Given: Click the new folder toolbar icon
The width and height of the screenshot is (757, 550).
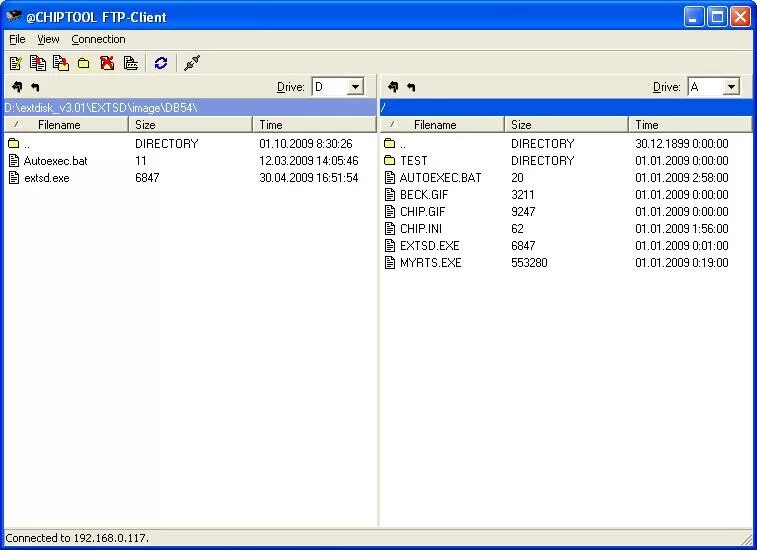Looking at the screenshot, I should (84, 63).
